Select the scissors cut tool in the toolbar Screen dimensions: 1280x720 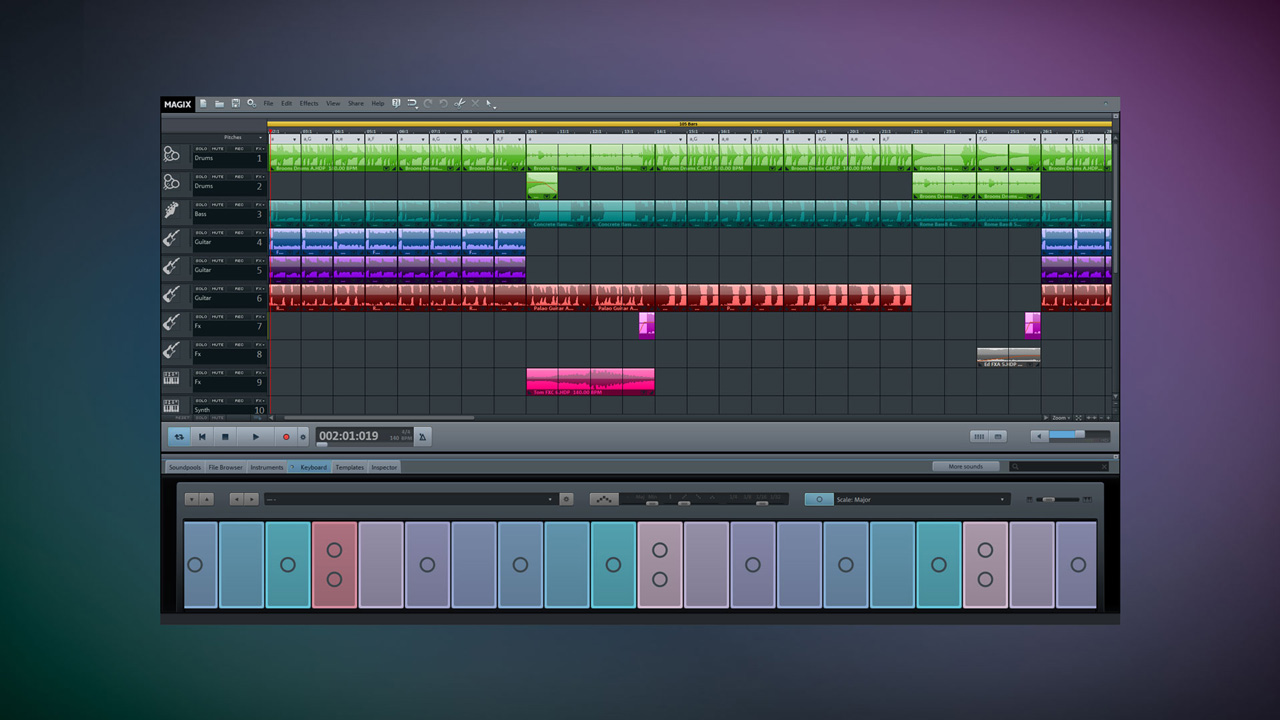point(459,103)
